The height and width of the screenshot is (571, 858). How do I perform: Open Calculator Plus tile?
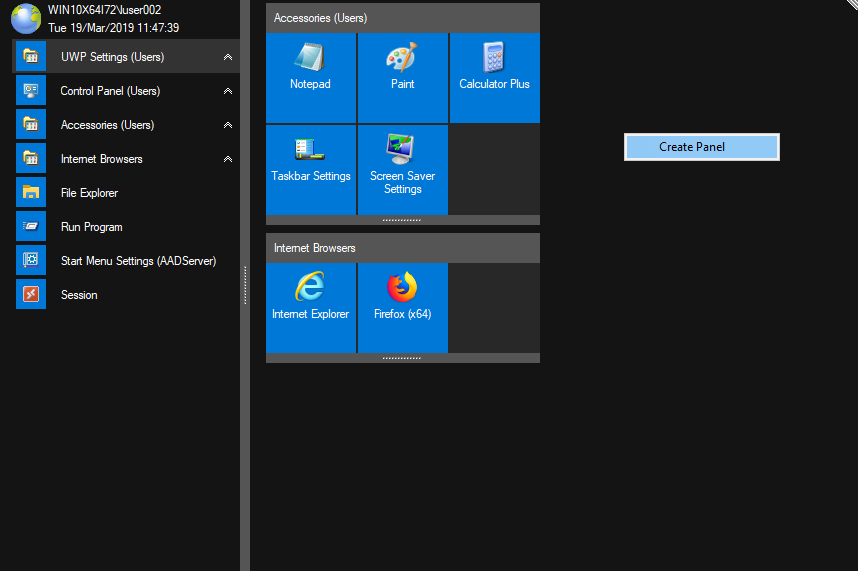(x=494, y=78)
